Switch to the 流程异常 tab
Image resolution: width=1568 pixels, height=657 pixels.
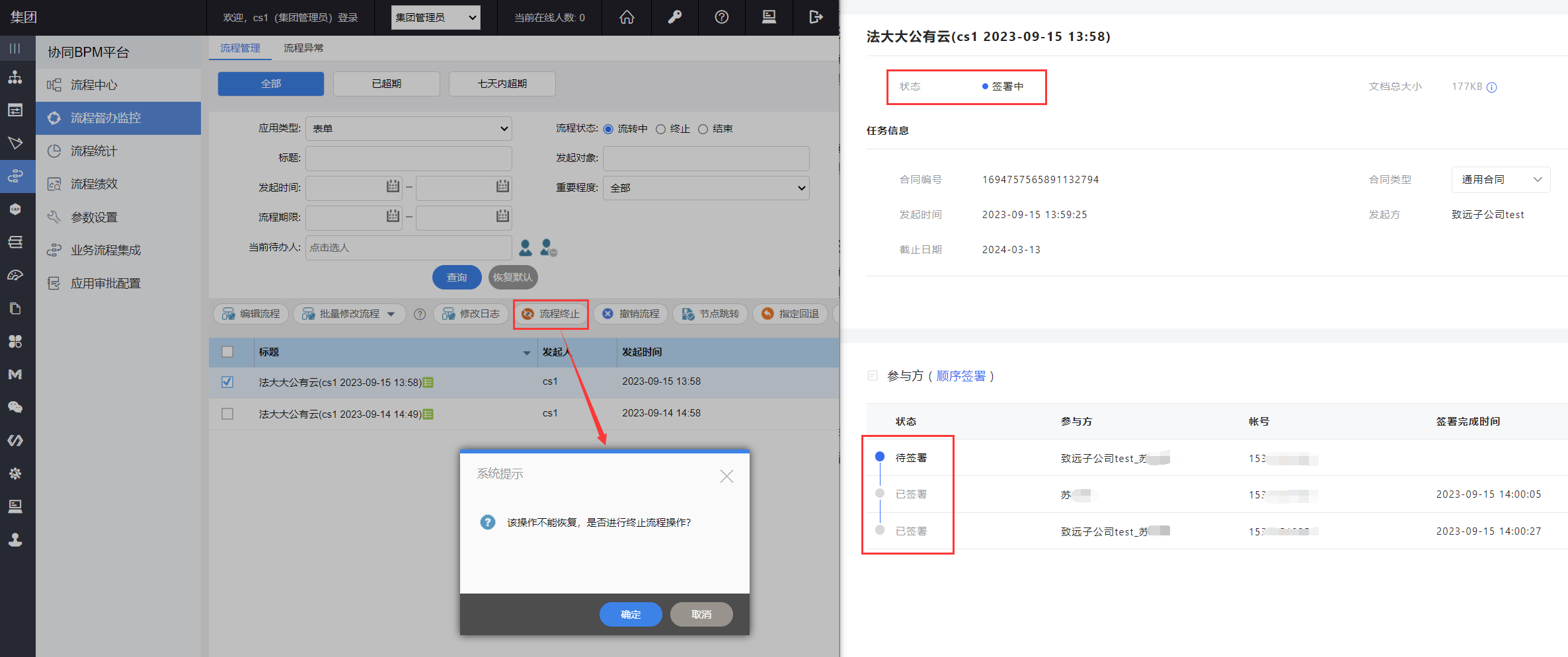tap(303, 48)
